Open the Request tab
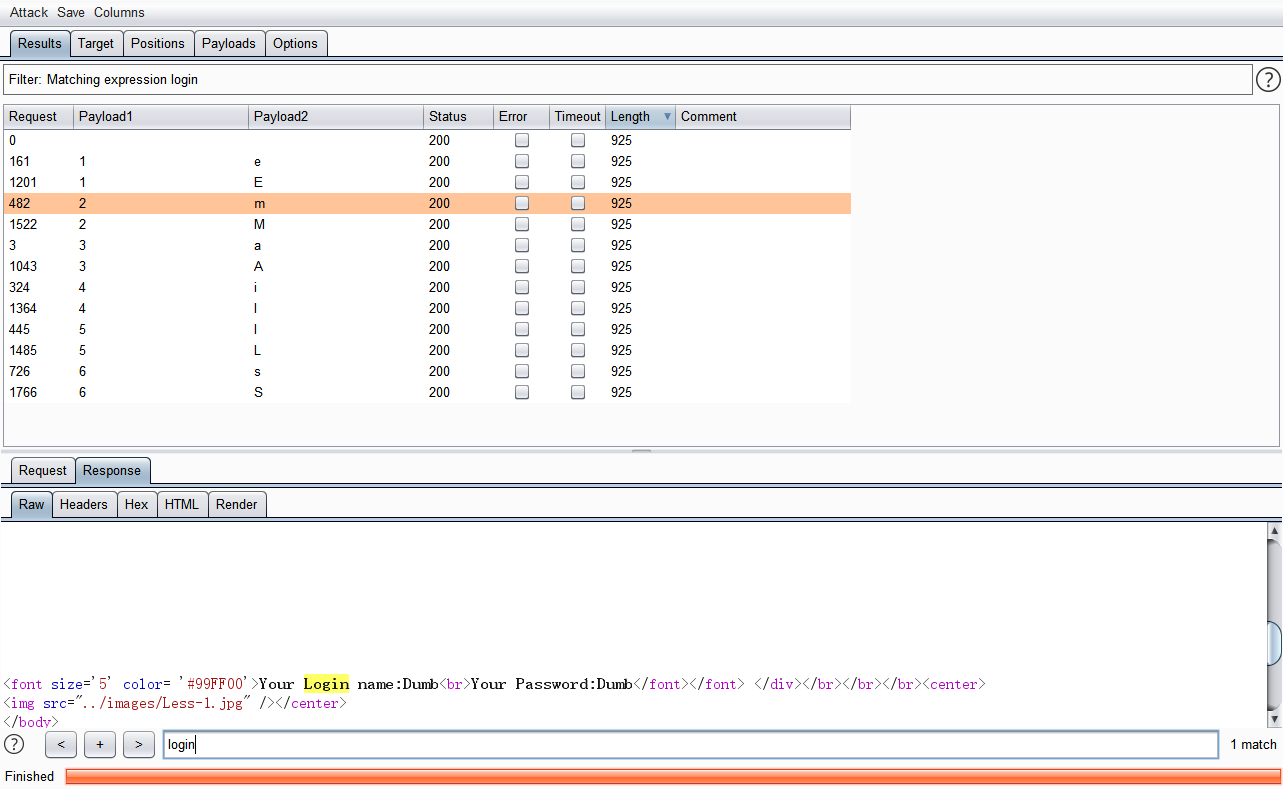Viewport: 1283px width, 789px height. 43,470
